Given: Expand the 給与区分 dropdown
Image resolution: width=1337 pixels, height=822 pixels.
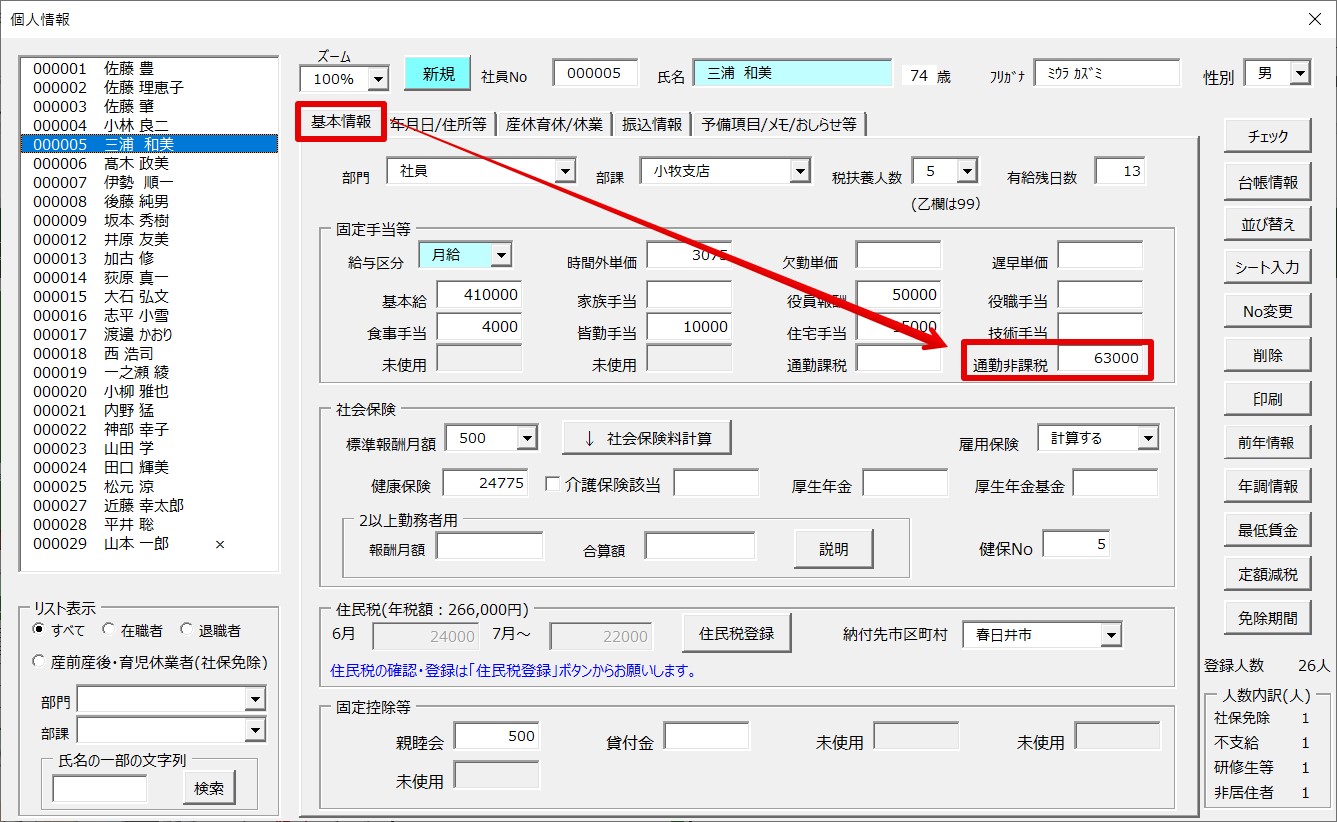Looking at the screenshot, I should tap(500, 256).
